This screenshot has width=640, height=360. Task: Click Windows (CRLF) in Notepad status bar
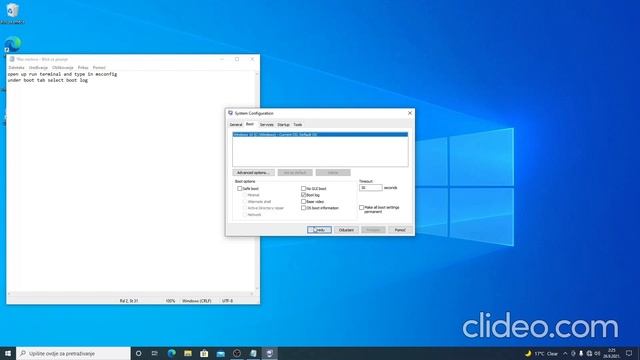click(196, 301)
